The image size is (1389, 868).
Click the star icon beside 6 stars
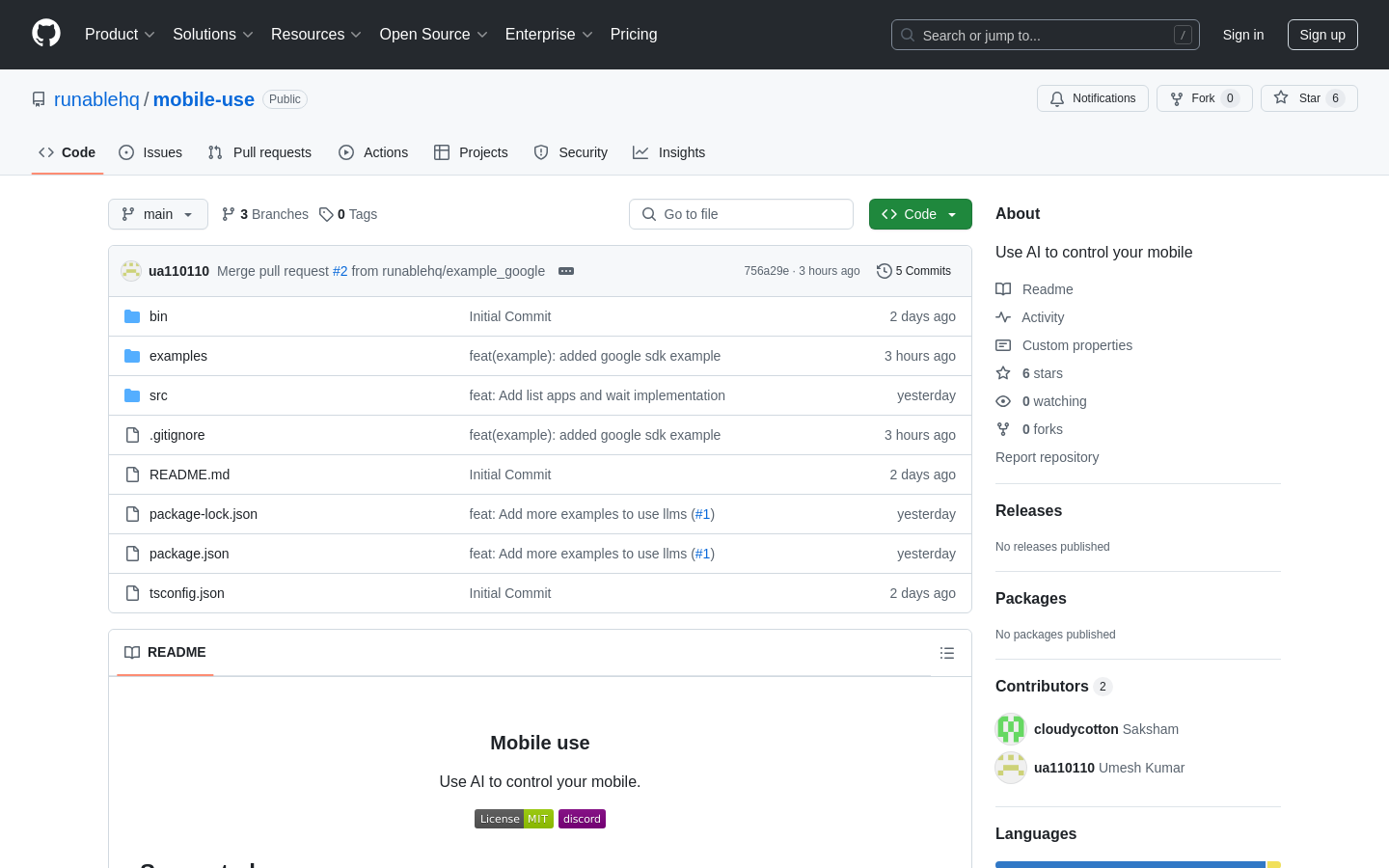1003,373
